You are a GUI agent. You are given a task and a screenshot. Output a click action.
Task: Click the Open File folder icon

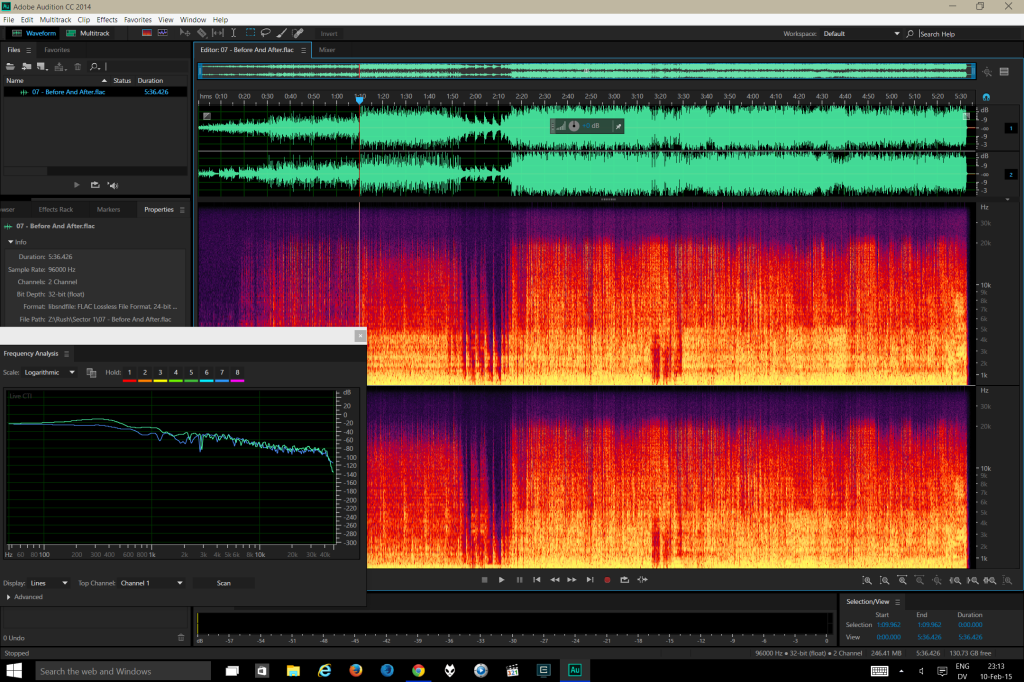(11, 66)
